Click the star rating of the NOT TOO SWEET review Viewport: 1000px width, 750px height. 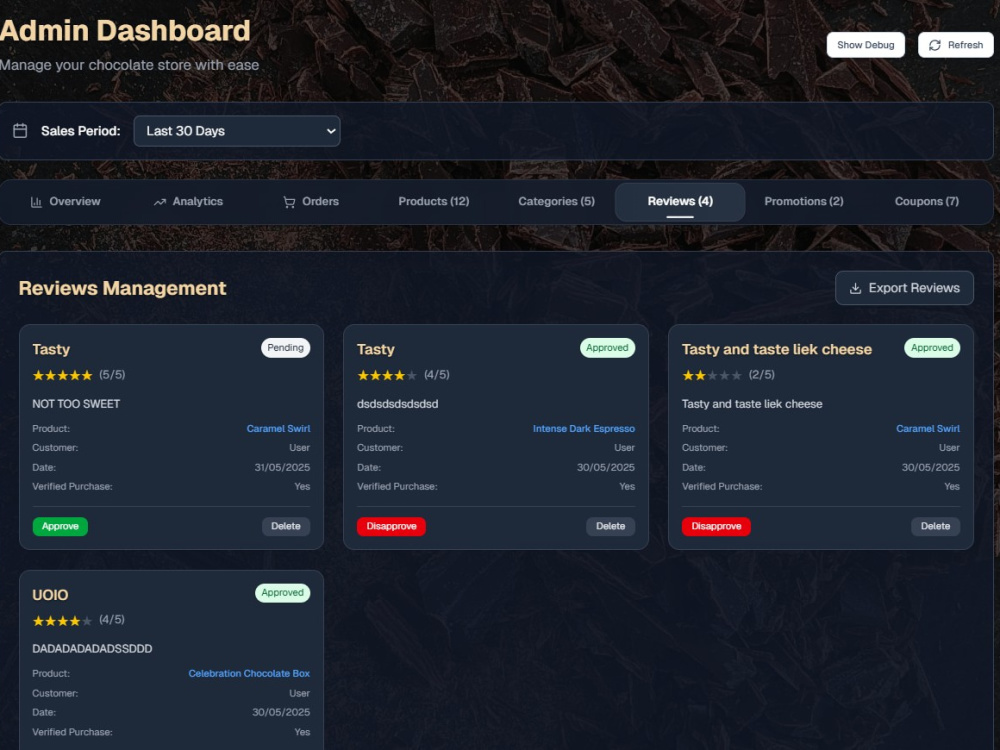tap(62, 375)
